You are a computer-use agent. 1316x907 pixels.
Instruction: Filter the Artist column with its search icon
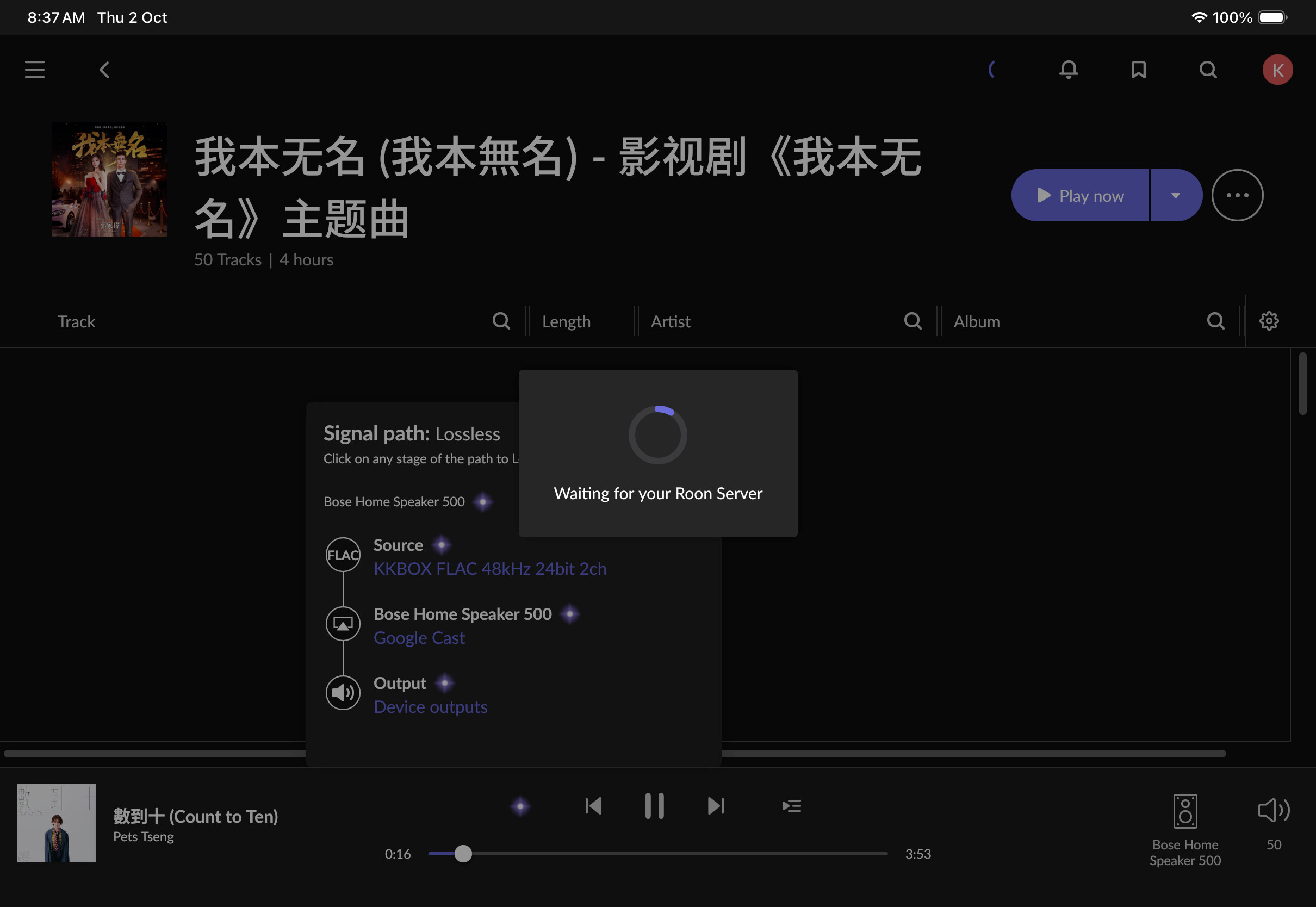coord(912,321)
